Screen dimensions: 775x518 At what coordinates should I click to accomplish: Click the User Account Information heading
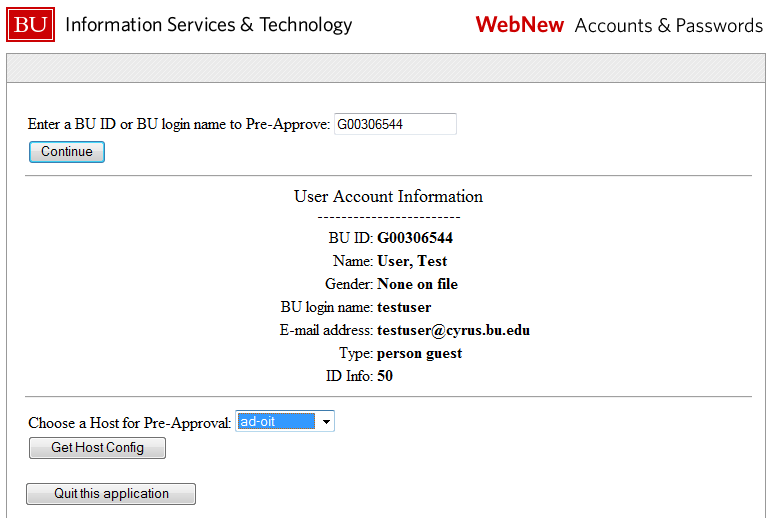click(x=388, y=197)
